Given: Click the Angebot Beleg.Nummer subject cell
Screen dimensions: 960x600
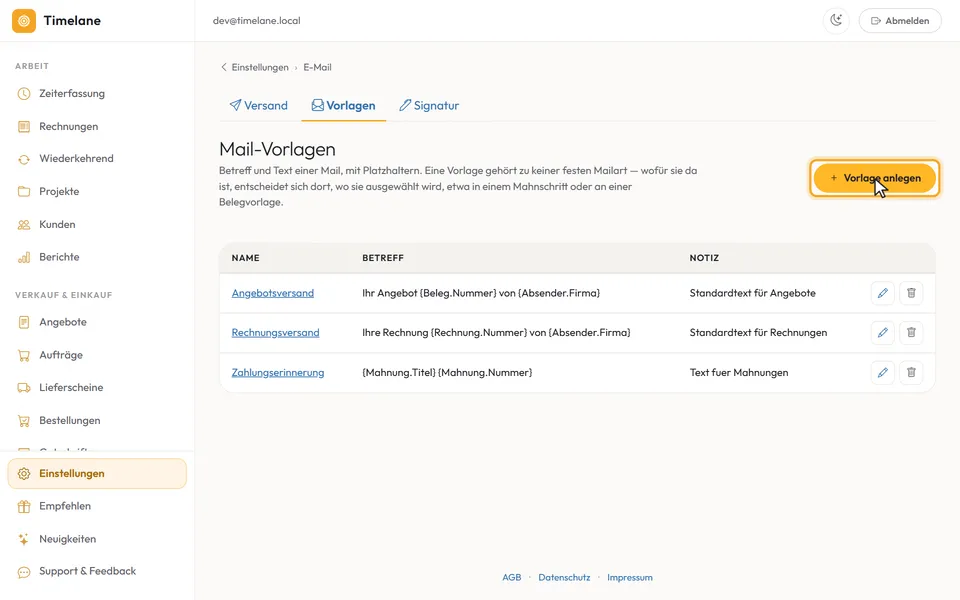Looking at the screenshot, I should [481, 293].
